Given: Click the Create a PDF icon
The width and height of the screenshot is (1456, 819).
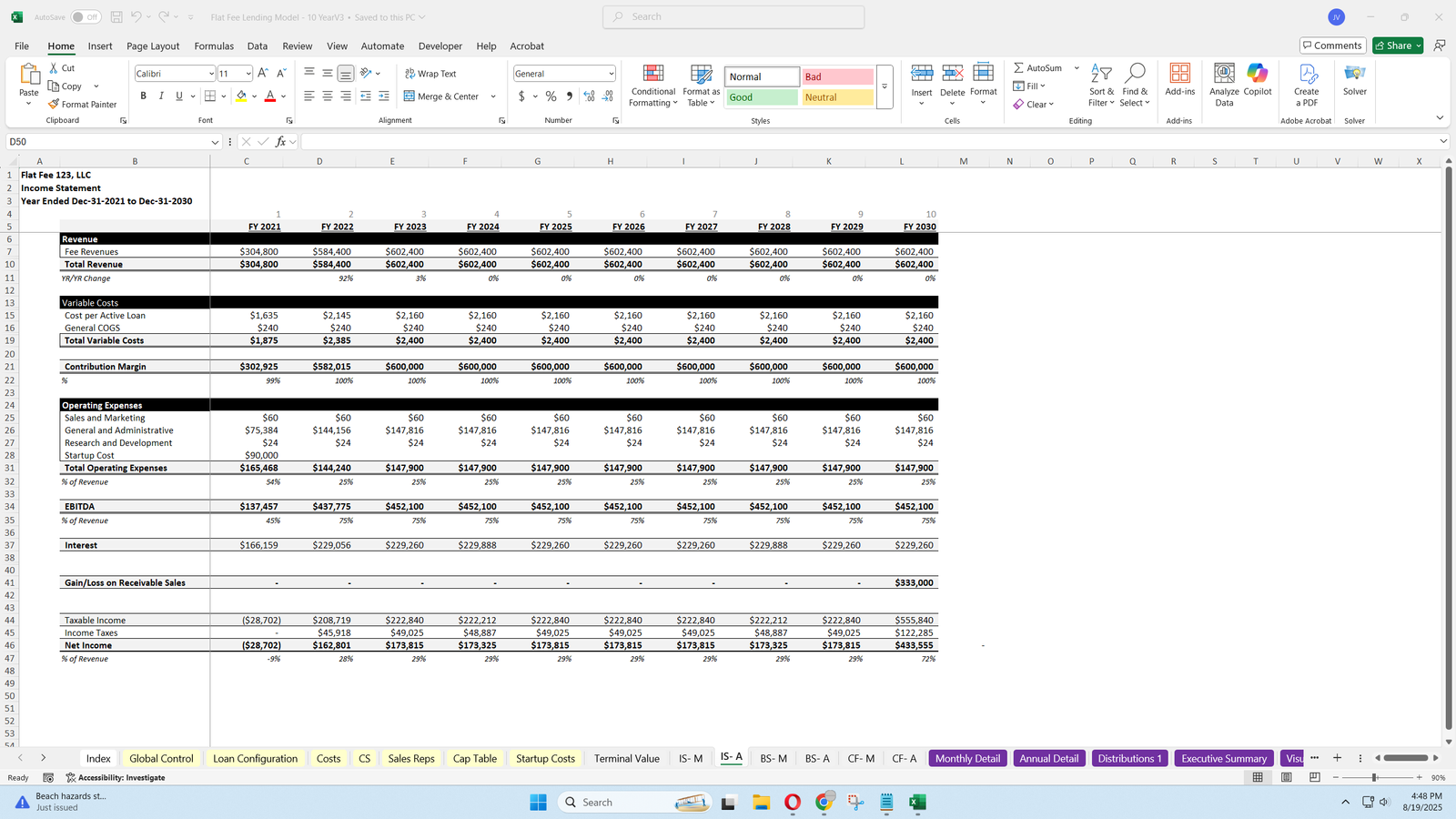Looking at the screenshot, I should tap(1306, 86).
